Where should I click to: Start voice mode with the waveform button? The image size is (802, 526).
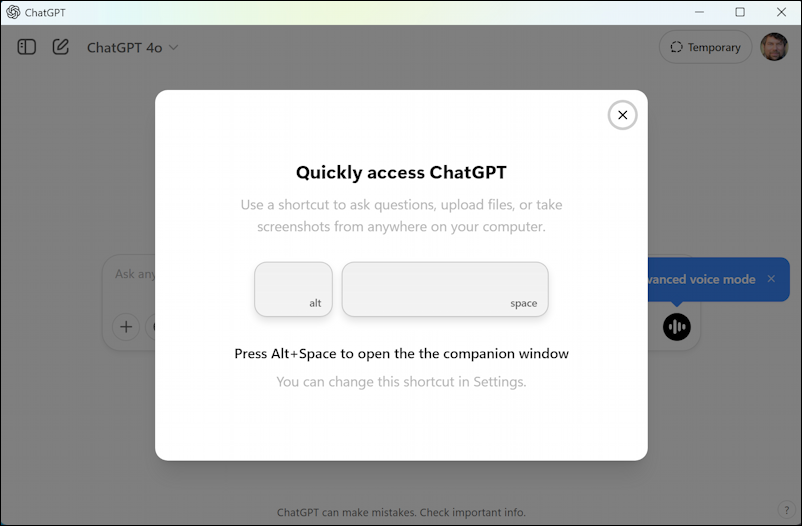tap(677, 326)
